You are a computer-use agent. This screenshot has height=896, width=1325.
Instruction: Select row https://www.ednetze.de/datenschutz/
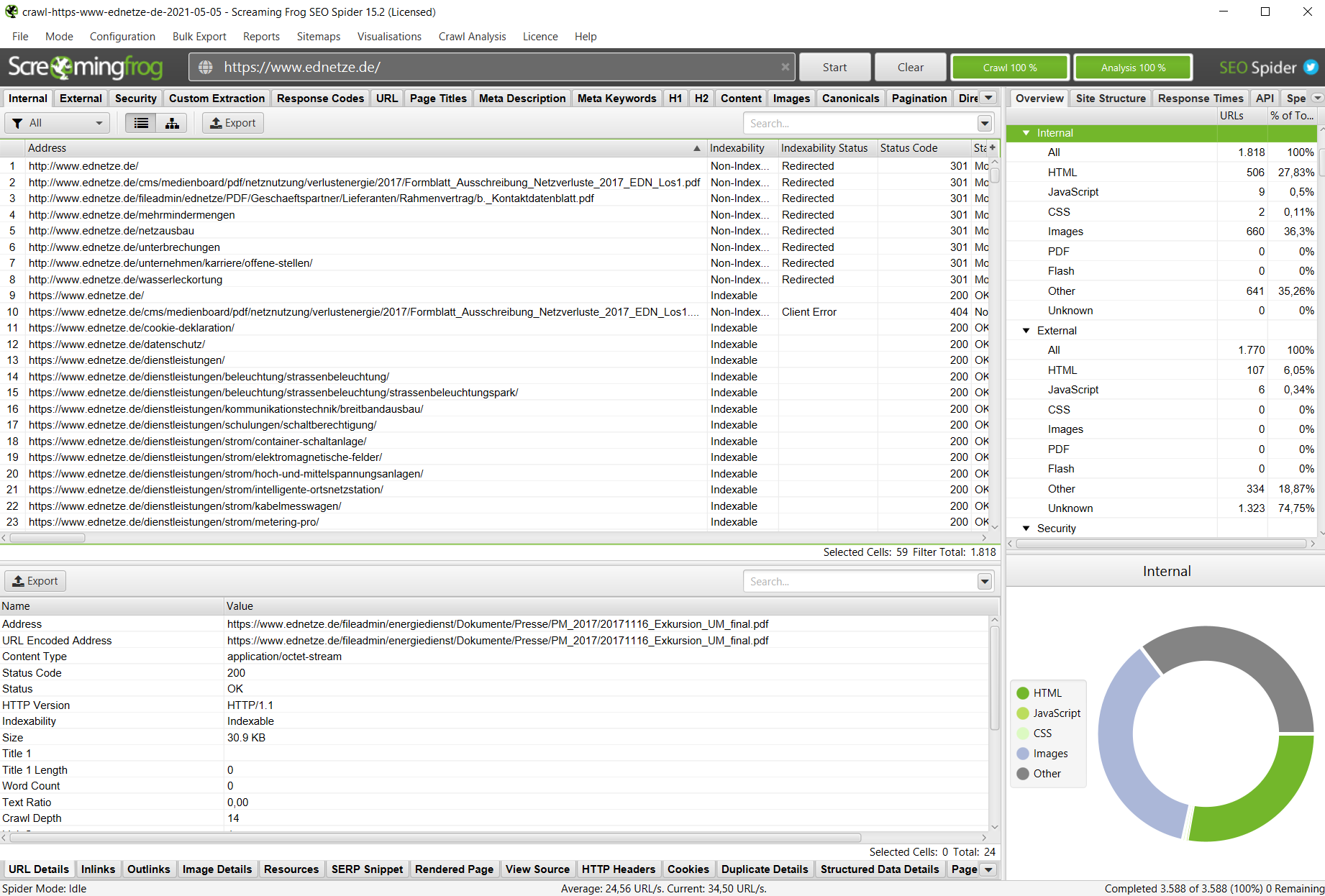tap(495, 344)
